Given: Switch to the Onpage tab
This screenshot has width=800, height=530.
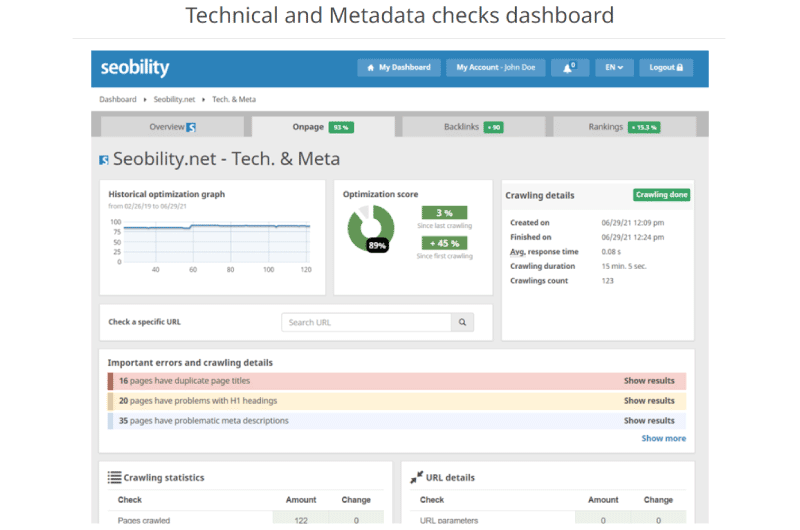Looking at the screenshot, I should click(x=323, y=127).
